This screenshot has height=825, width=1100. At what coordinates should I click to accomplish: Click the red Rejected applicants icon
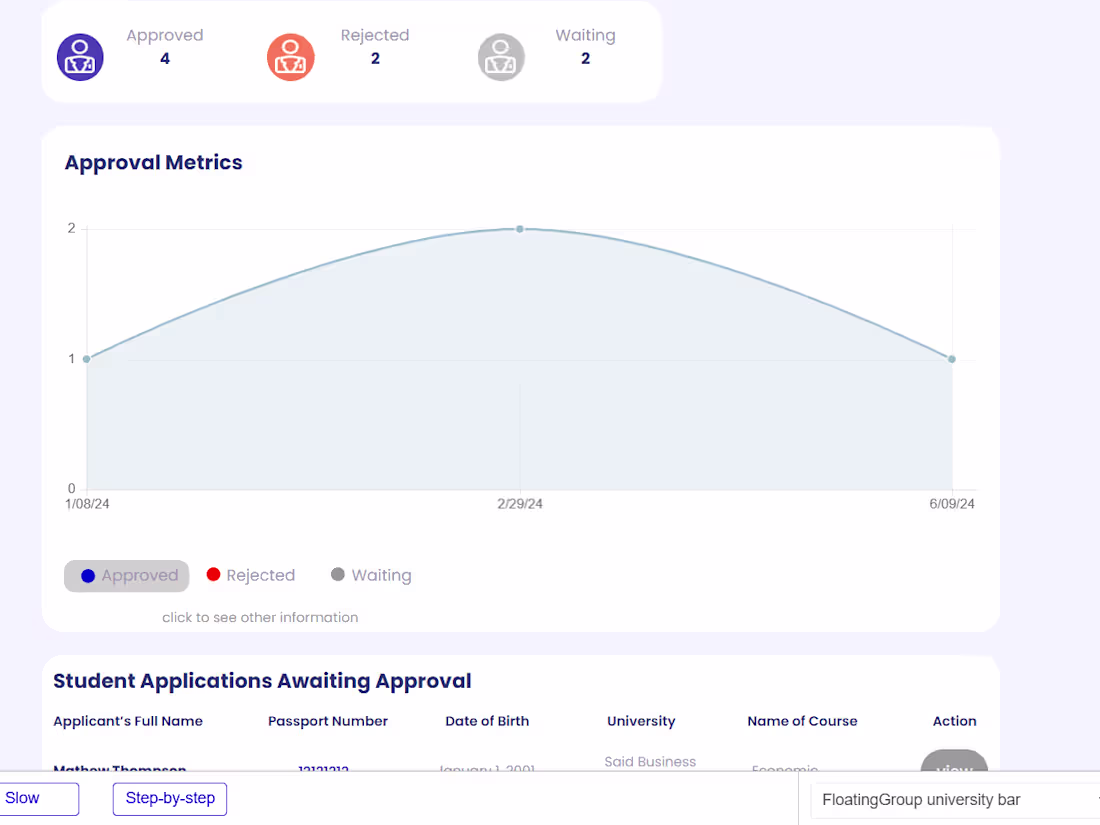click(x=291, y=57)
